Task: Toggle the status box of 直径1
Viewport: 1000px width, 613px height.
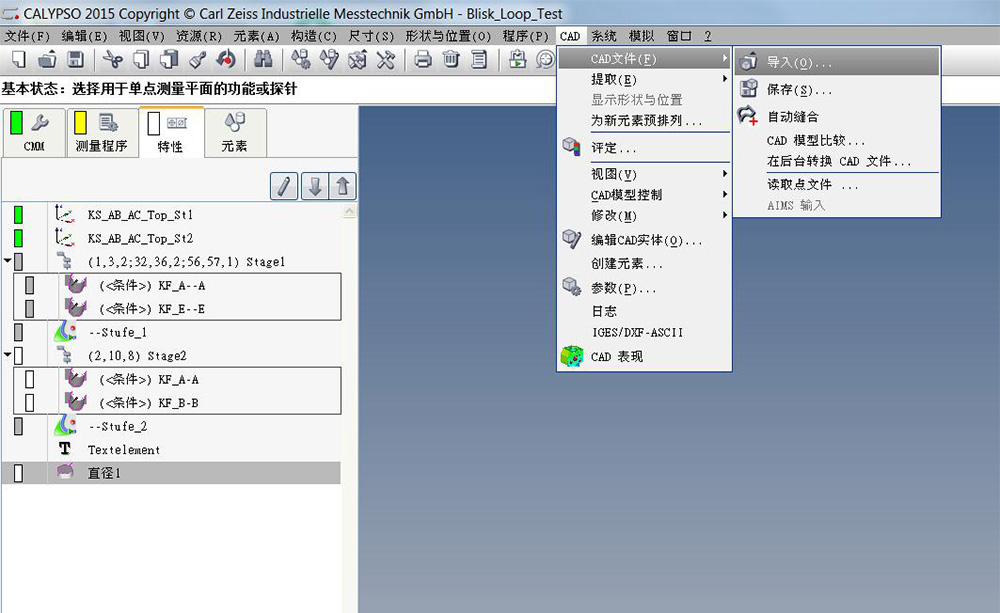Action: [x=18, y=473]
